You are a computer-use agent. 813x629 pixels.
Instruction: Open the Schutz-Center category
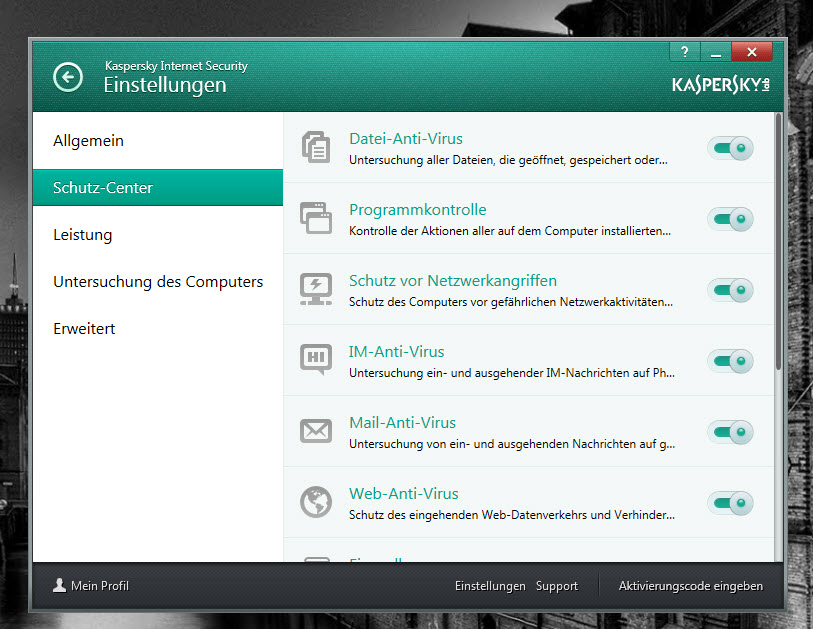tap(158, 187)
